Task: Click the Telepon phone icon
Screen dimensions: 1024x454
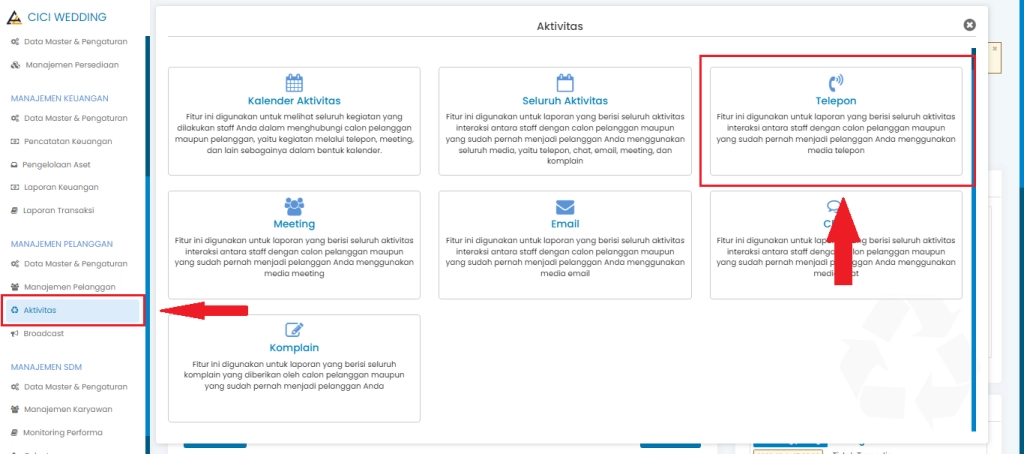Action: [835, 83]
